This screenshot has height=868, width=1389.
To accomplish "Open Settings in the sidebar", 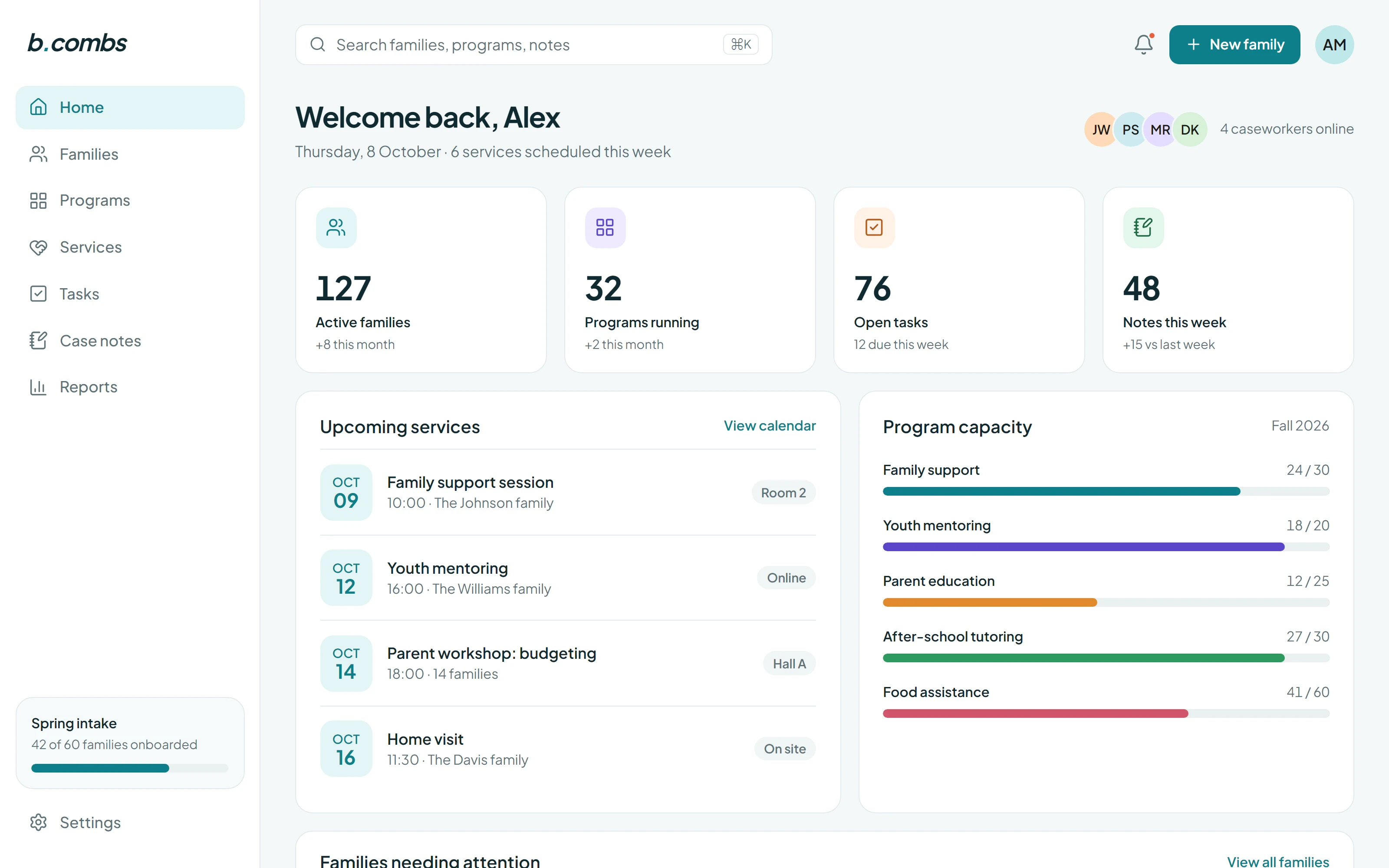I will click(x=130, y=822).
